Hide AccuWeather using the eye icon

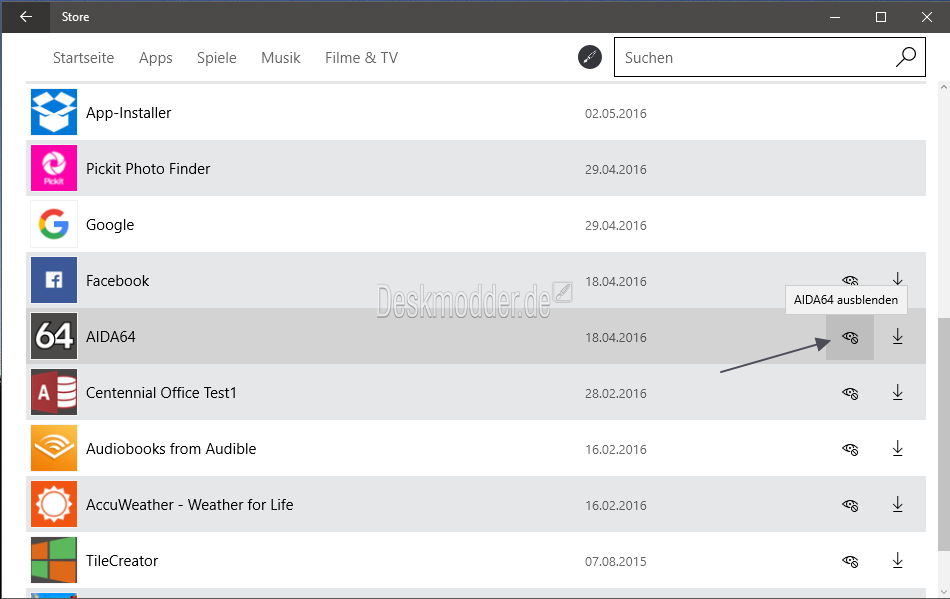point(850,505)
